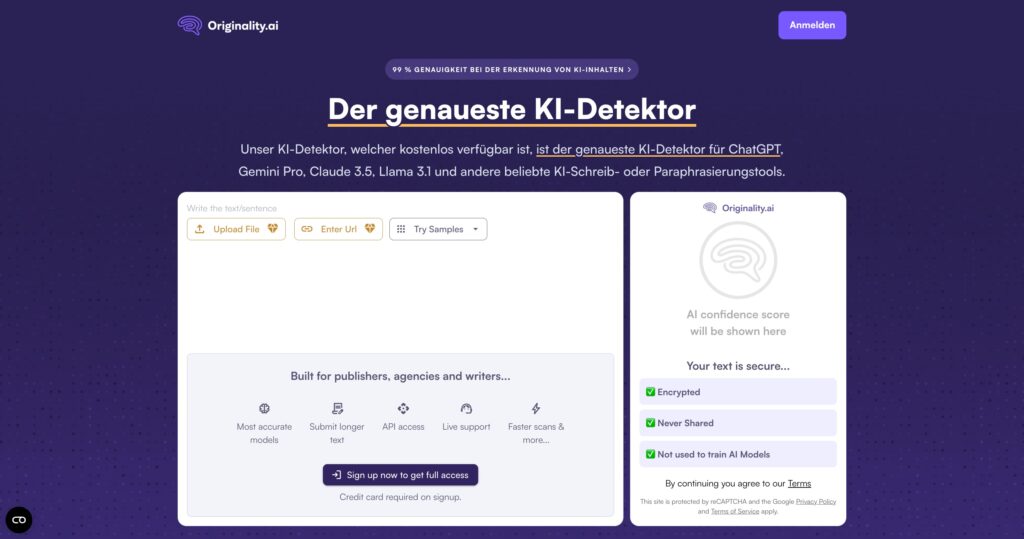Image resolution: width=1024 pixels, height=539 pixels.
Task: Click the round accessibility widget bottom left
Action: 19,520
